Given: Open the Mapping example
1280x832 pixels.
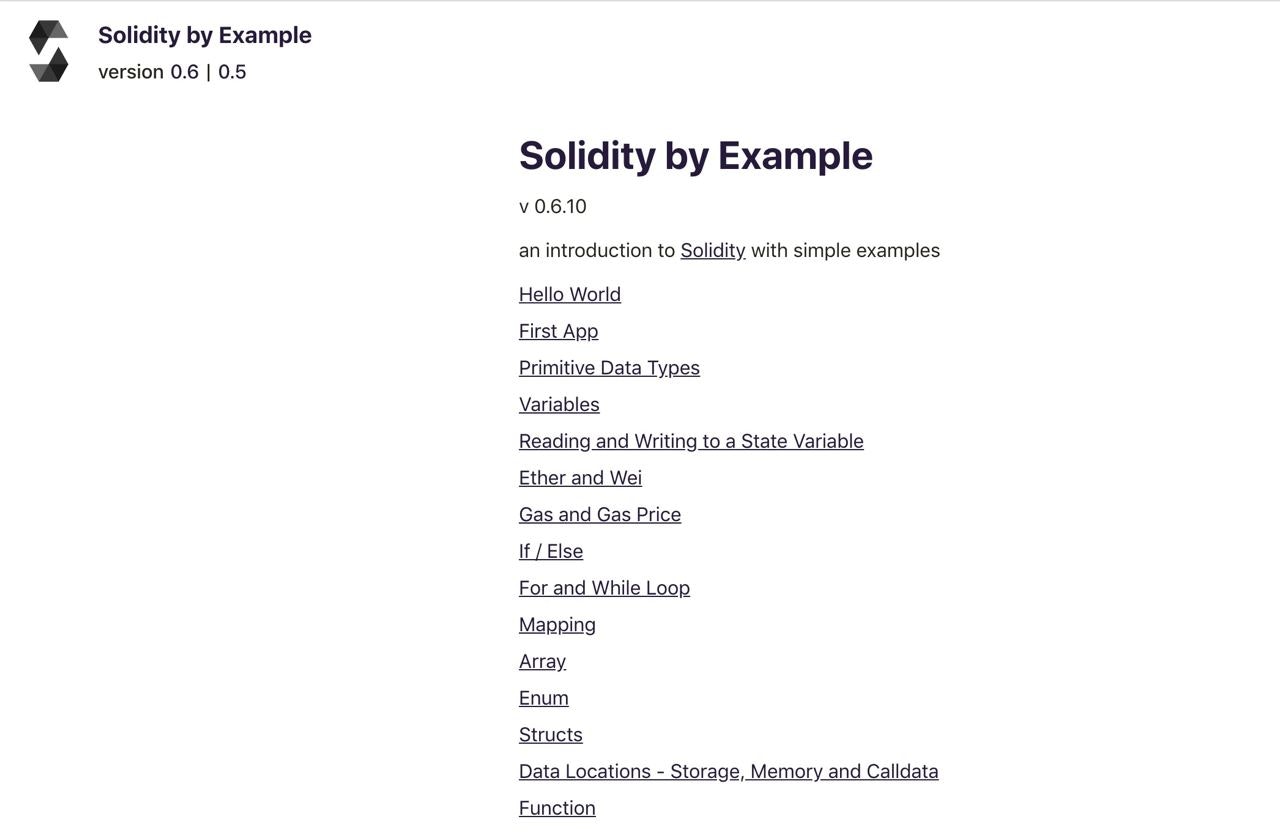Looking at the screenshot, I should [x=557, y=624].
